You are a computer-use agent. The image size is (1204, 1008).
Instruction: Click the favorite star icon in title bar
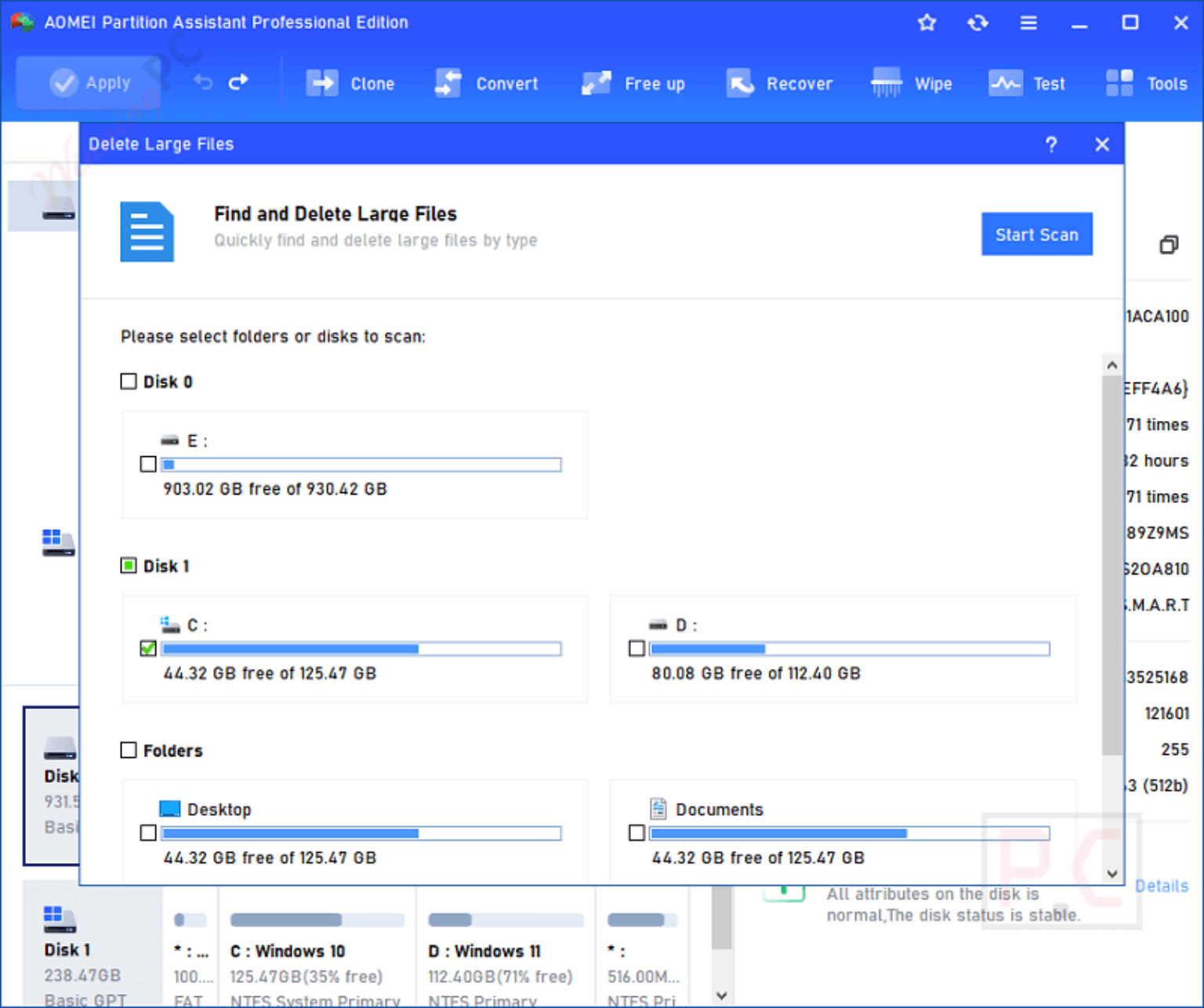[927, 23]
